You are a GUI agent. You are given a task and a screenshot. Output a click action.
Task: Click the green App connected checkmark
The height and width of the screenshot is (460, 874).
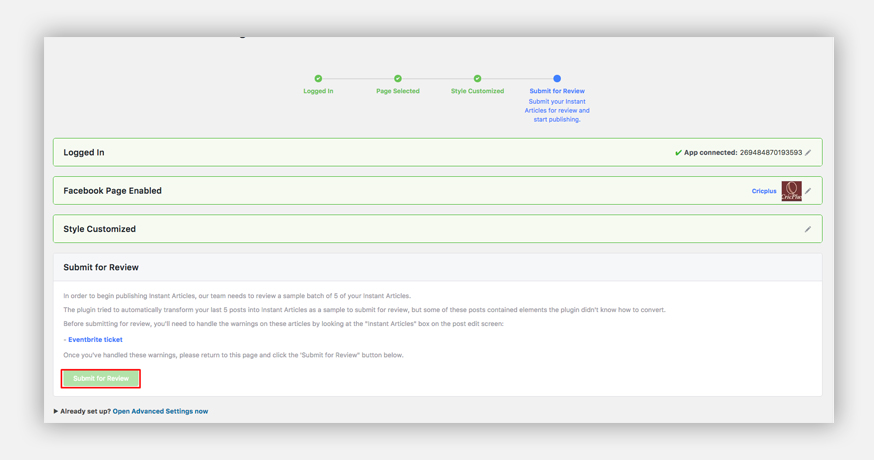coord(678,153)
